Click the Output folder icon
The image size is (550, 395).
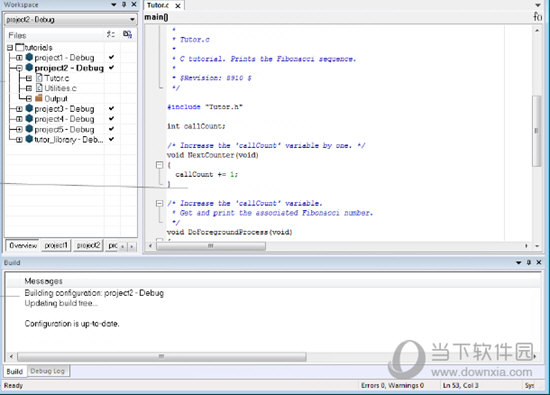point(39,98)
